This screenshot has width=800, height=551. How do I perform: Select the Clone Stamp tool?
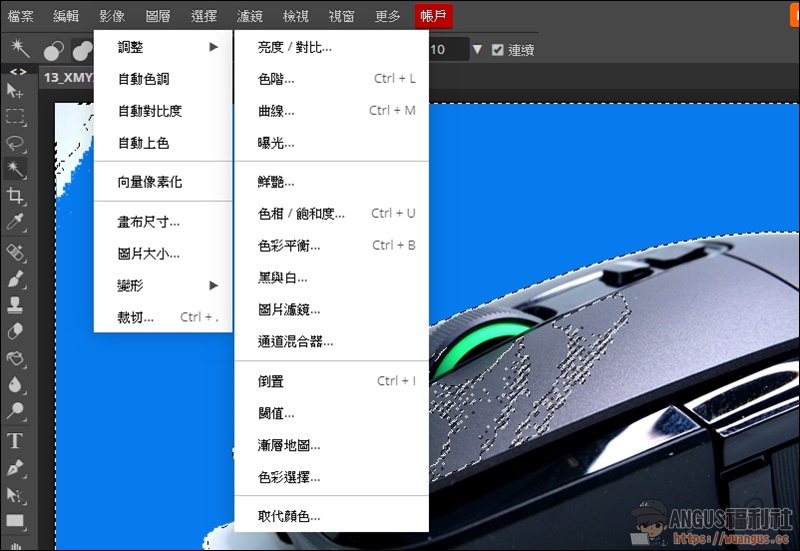(15, 305)
